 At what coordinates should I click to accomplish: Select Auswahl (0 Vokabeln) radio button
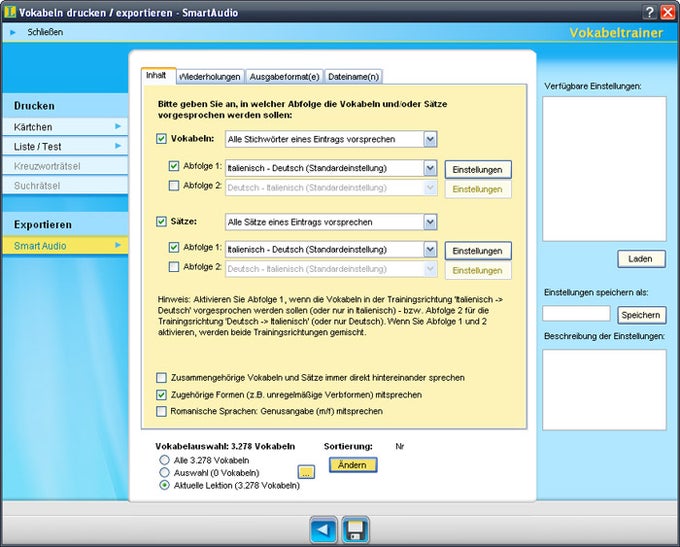pos(164,472)
